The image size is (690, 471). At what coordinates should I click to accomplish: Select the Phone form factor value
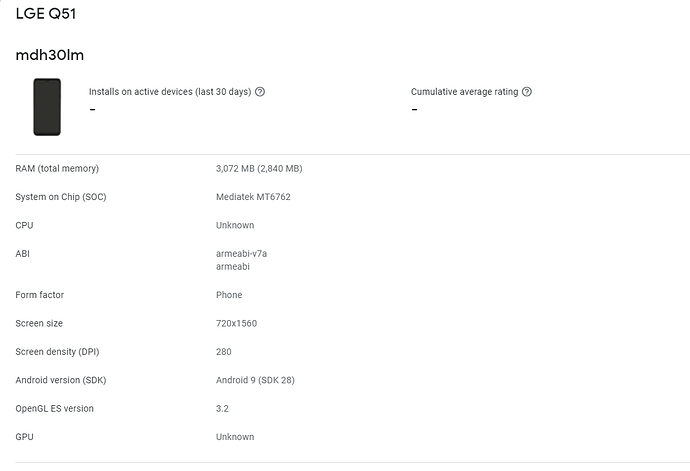[229, 295]
